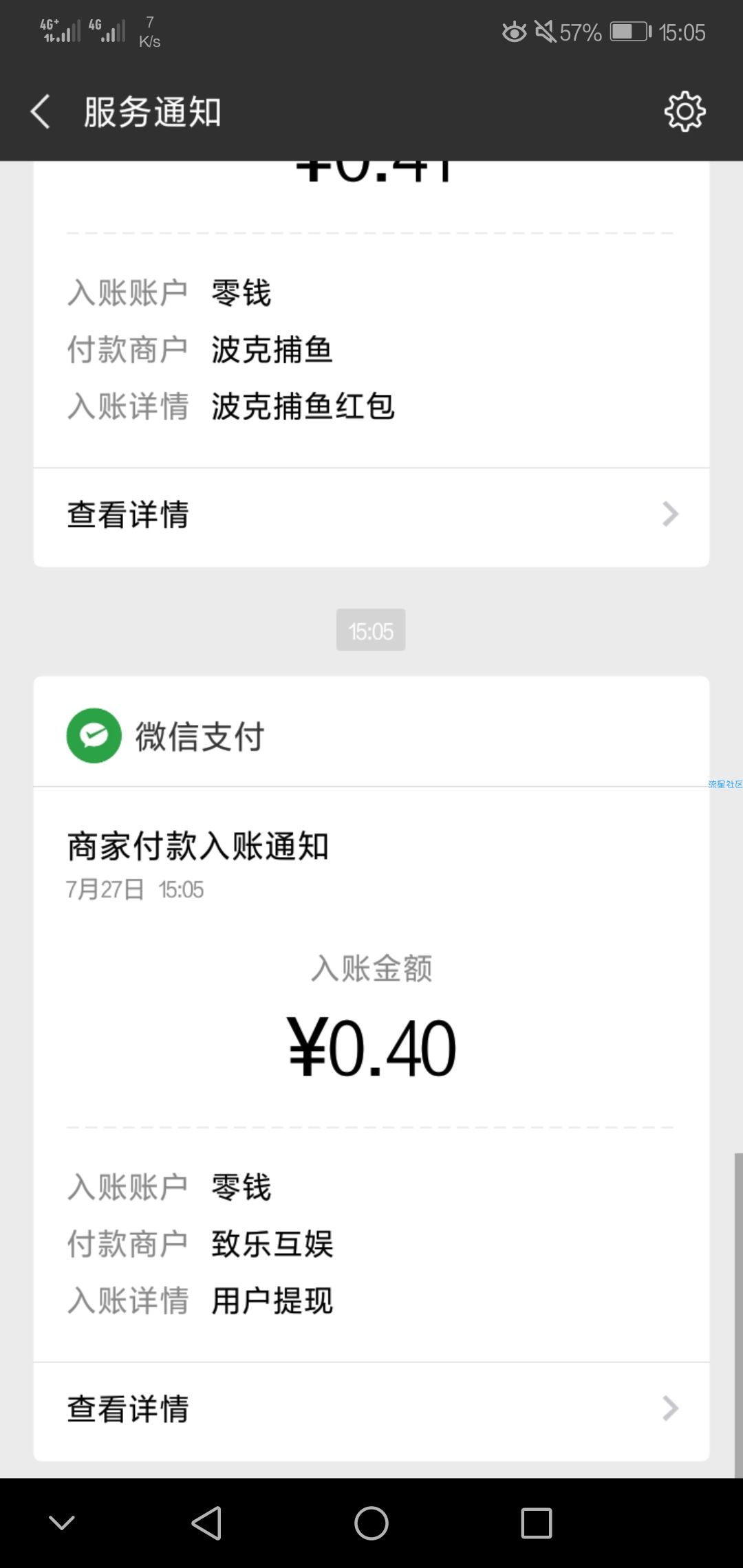The image size is (743, 1568).
Task: Tap the ¥0.40 amount
Action: pos(371,1048)
